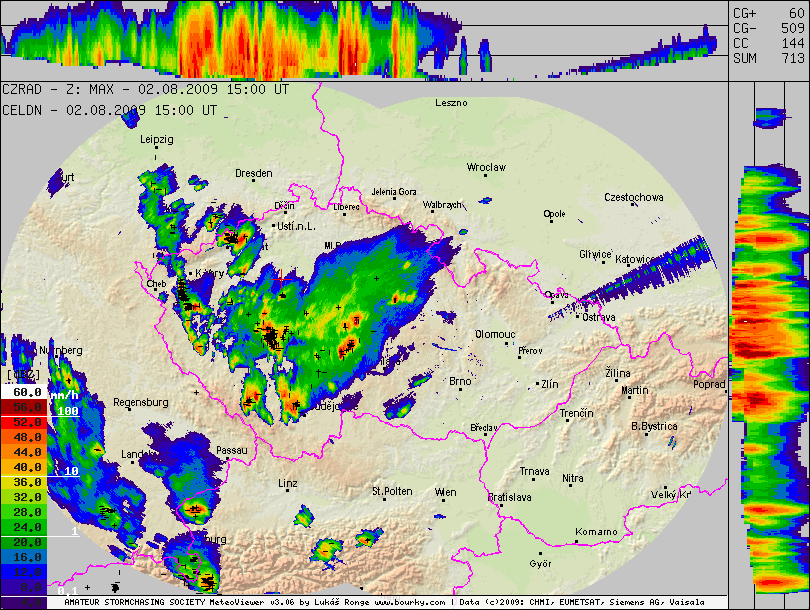Click the Leszno city label

(451, 102)
